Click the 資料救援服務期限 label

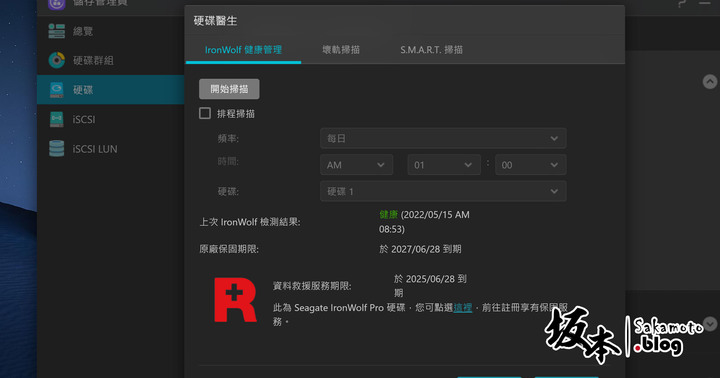(312, 286)
